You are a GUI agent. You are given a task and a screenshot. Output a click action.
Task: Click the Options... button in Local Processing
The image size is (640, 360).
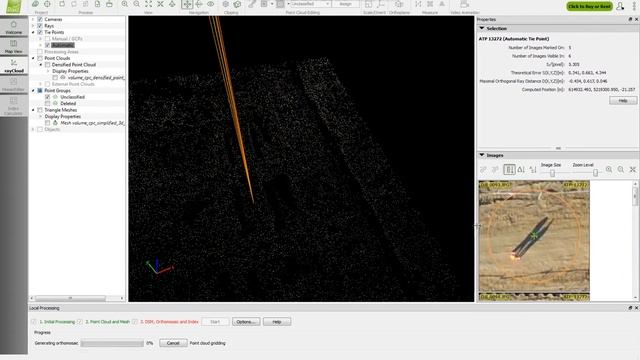(x=246, y=322)
